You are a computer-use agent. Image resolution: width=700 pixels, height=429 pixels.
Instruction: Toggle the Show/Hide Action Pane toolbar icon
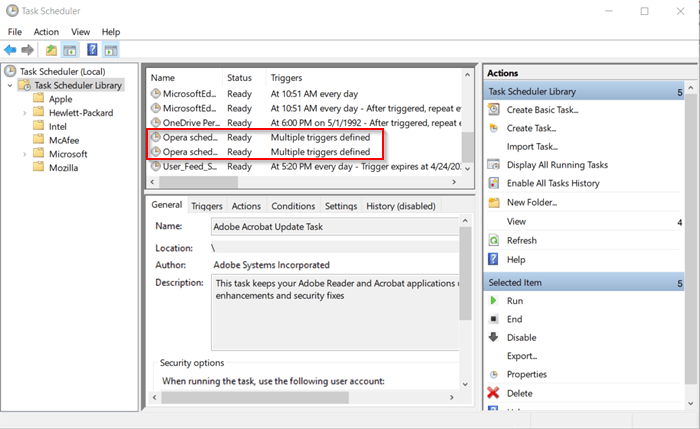[111, 50]
